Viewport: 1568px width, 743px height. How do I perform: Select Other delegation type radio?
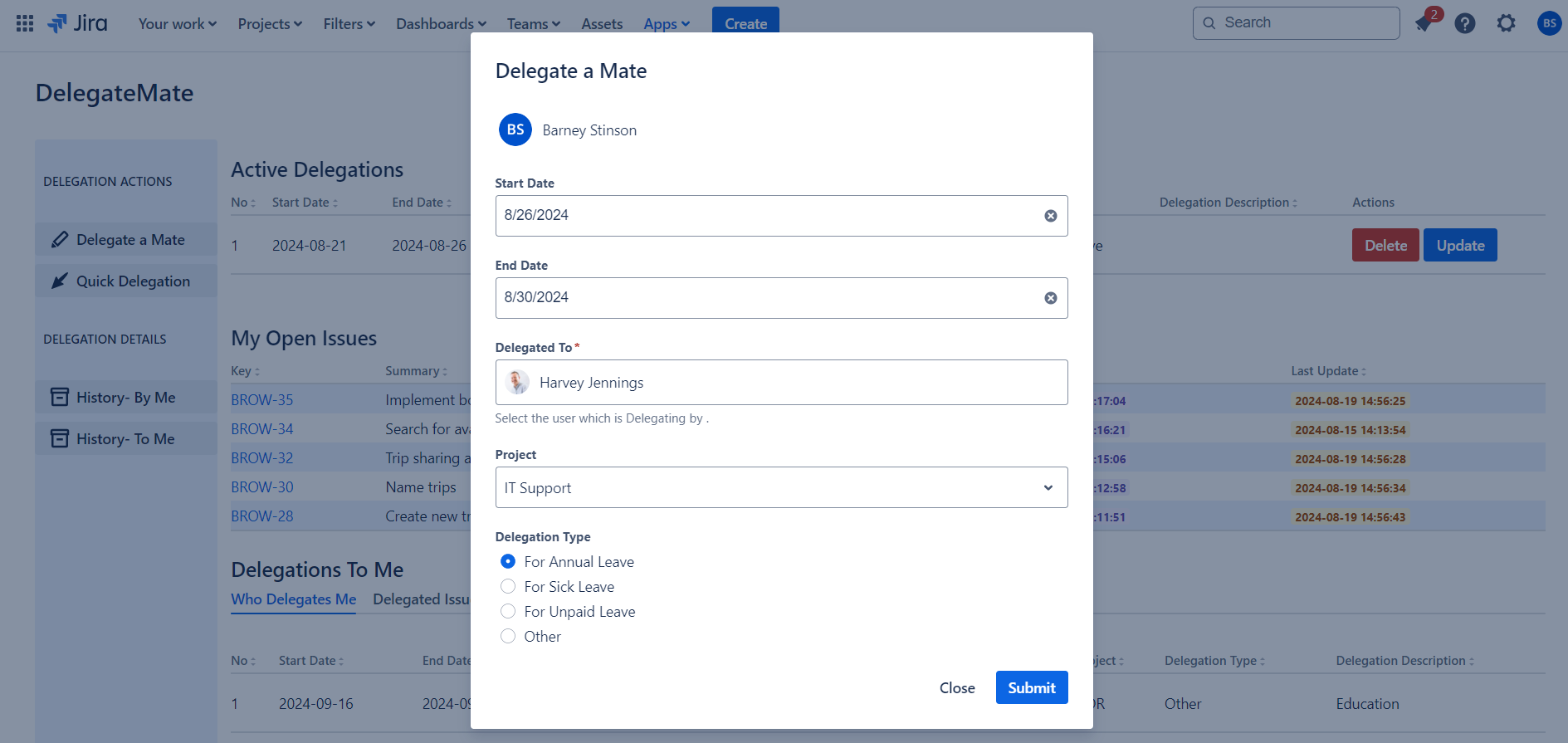[508, 637]
